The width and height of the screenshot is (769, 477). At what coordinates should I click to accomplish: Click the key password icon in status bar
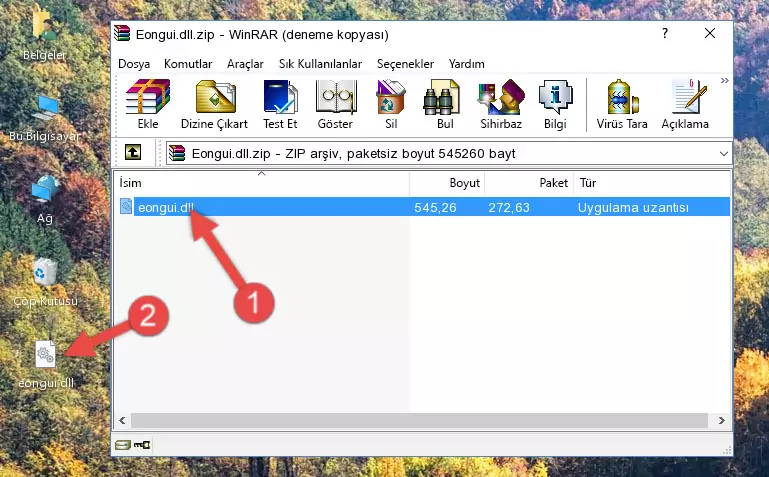tap(142, 445)
